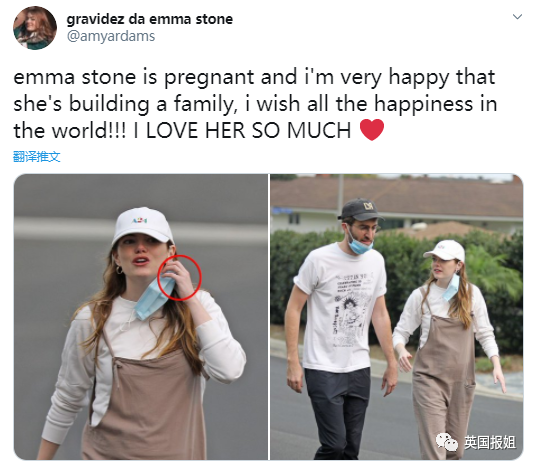
Task: Click the hoop earring in left photo
Action: [119, 270]
